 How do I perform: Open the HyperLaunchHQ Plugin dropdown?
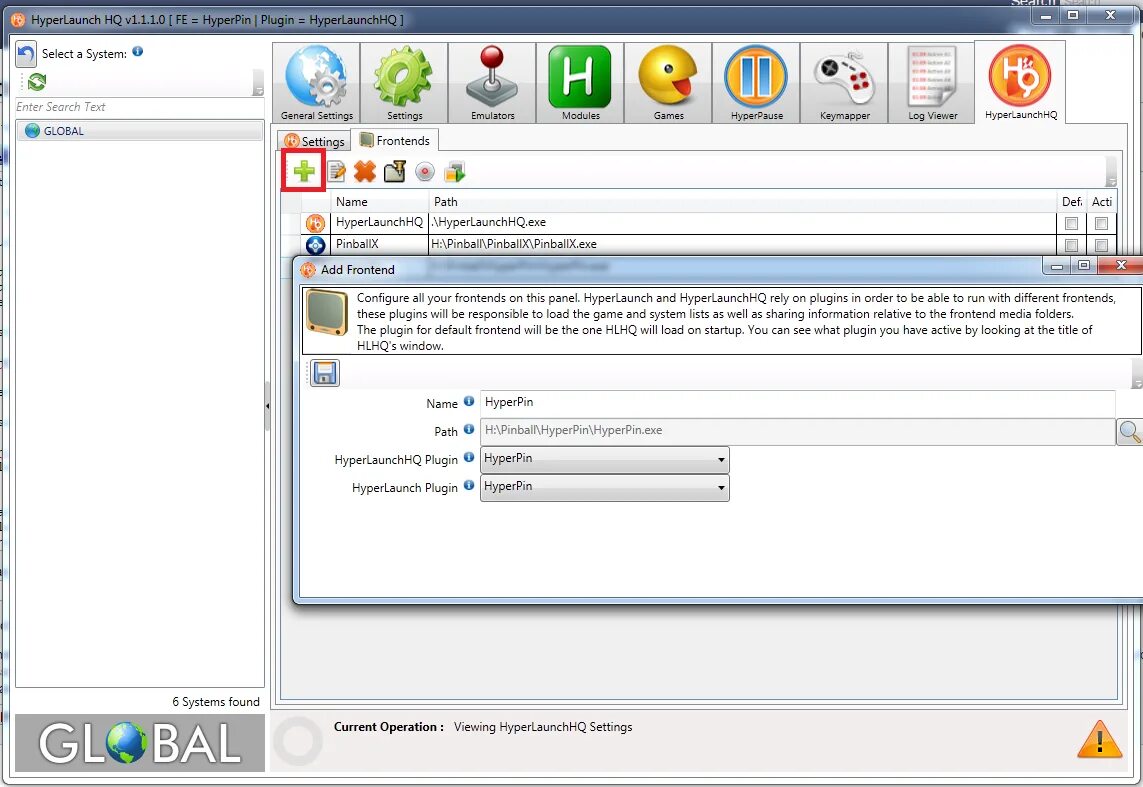[x=604, y=459]
